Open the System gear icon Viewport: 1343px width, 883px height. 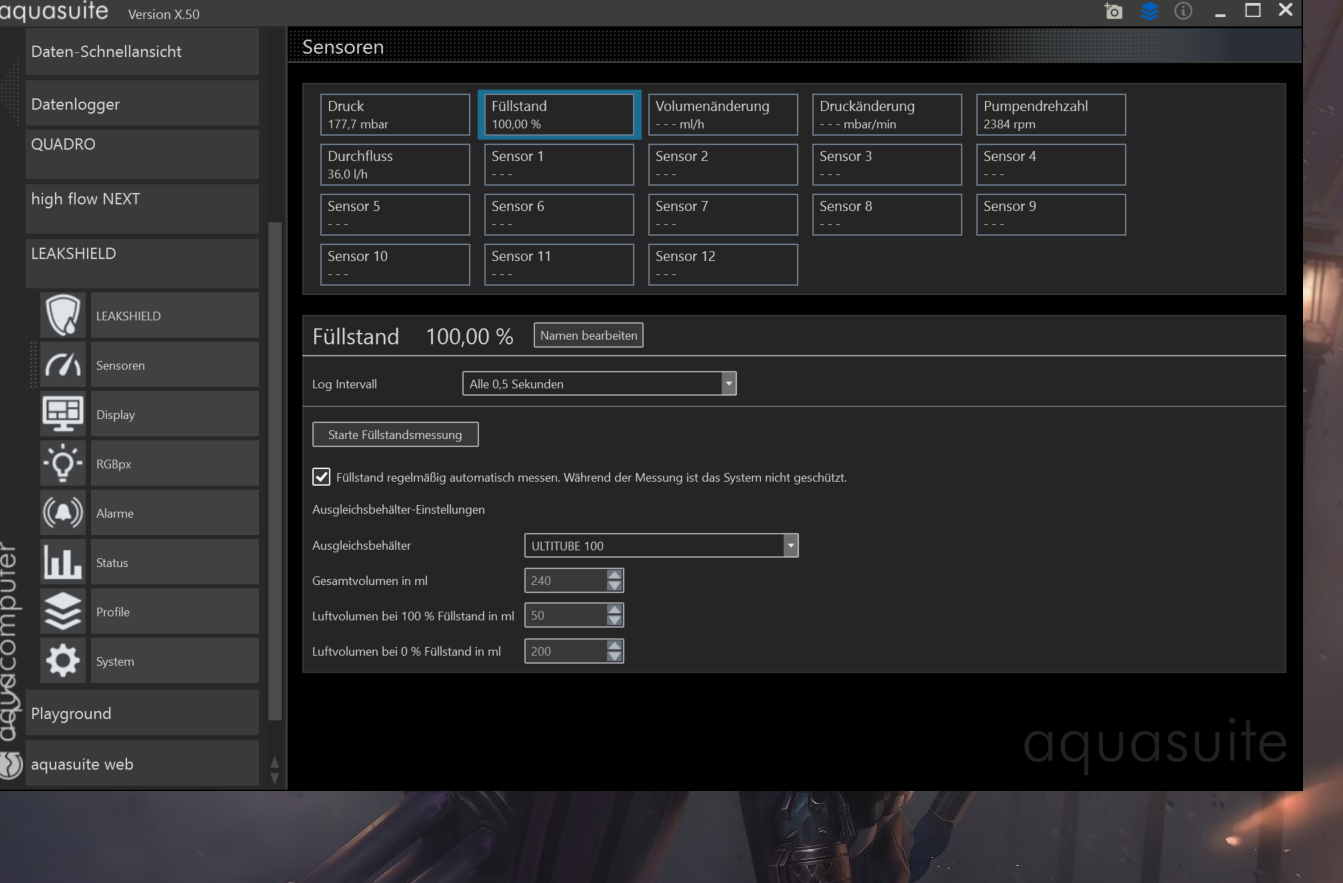tap(62, 662)
